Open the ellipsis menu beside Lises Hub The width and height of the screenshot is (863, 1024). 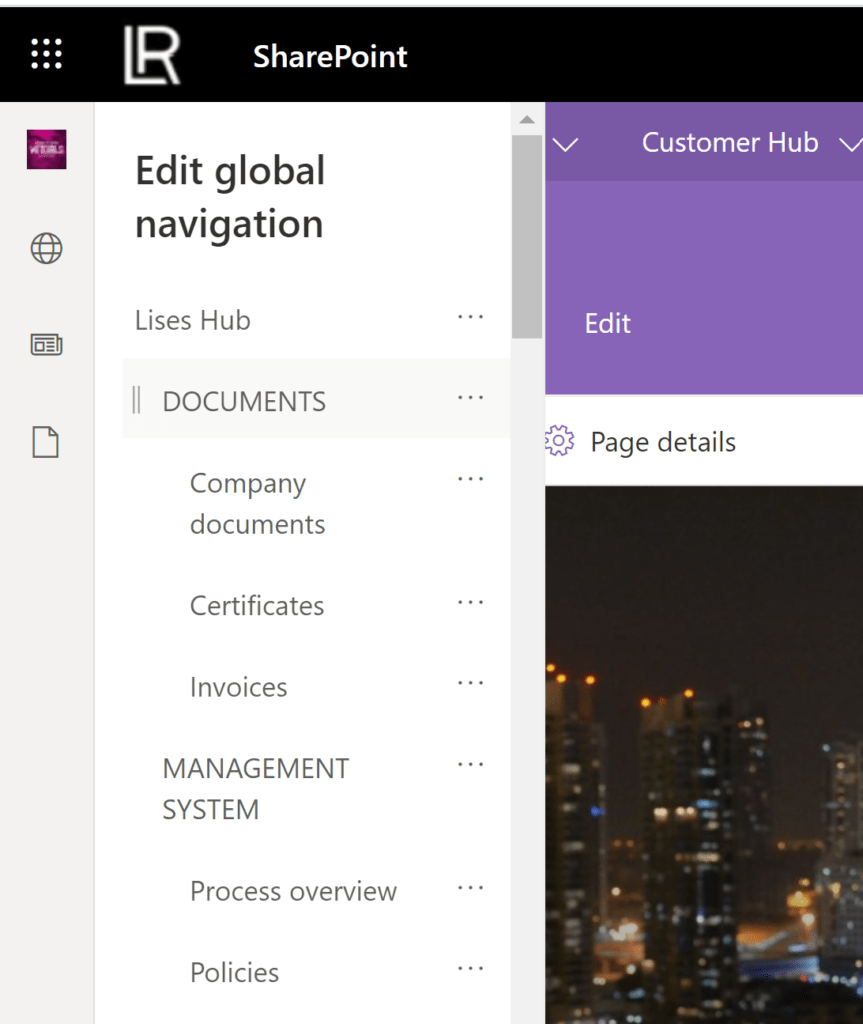coord(470,316)
